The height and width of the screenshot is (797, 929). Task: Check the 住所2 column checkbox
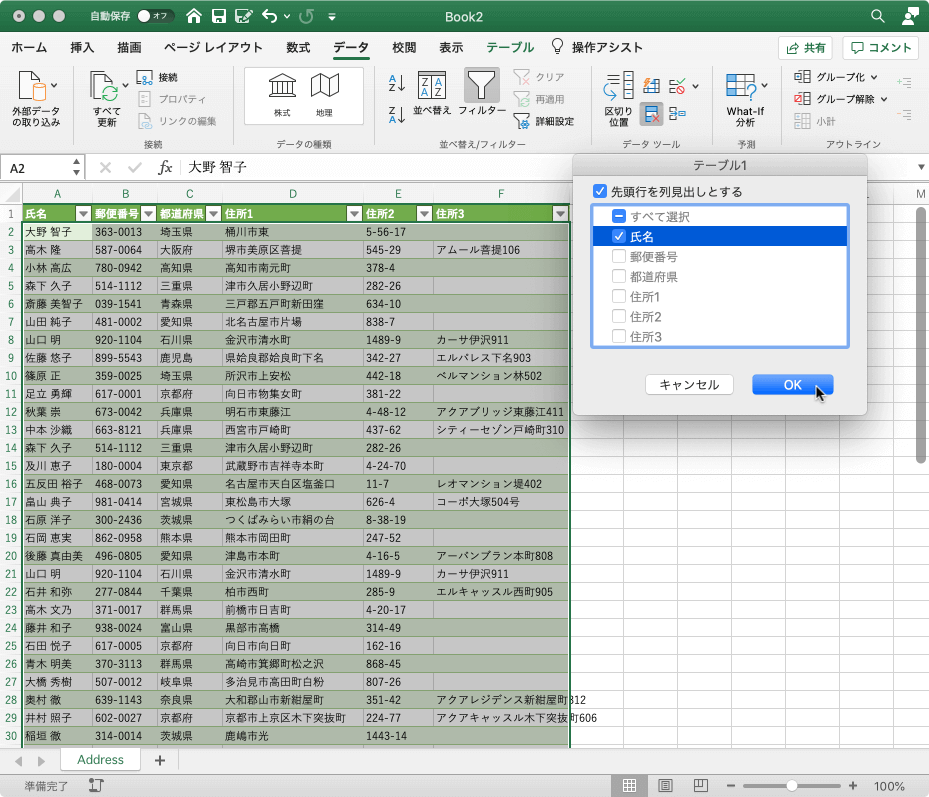[619, 316]
